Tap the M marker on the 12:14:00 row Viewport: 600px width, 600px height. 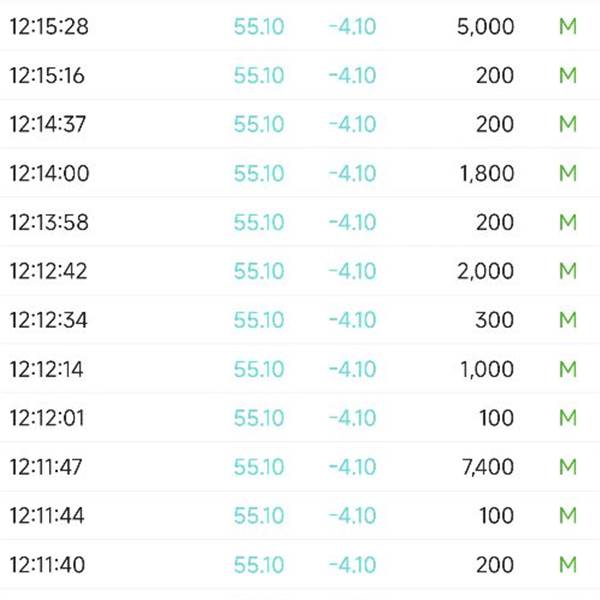[x=568, y=174]
